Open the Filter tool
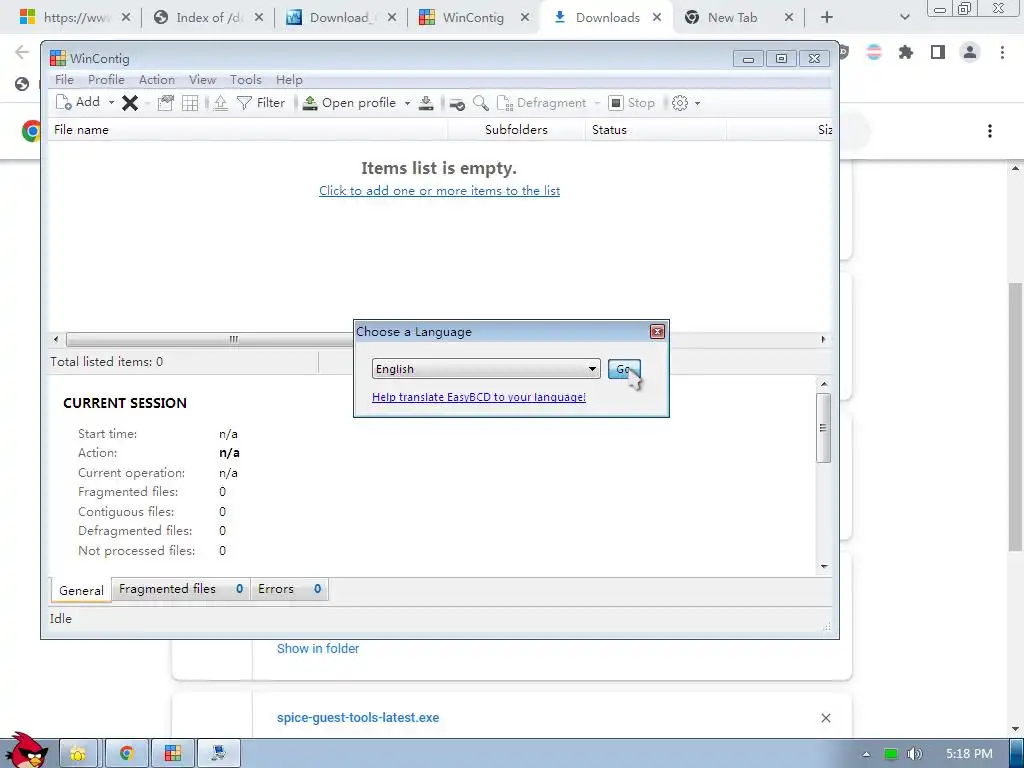1024x768 pixels. 261,103
